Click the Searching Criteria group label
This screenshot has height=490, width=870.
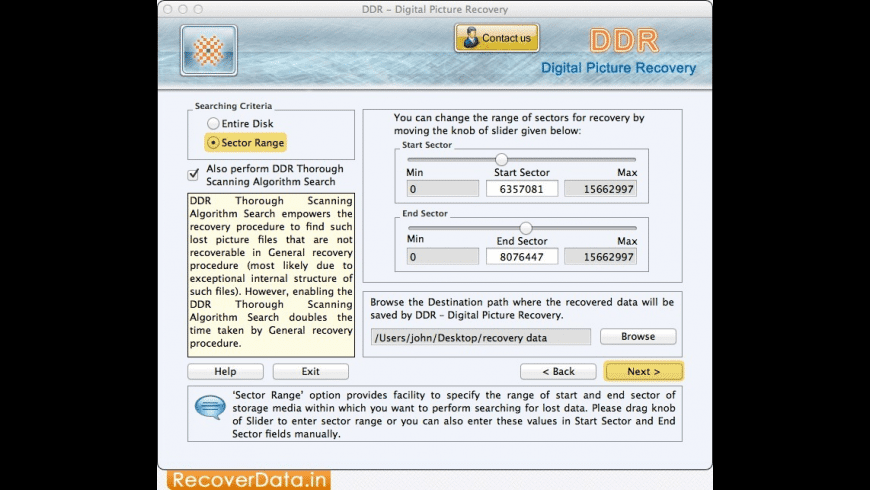coord(233,105)
